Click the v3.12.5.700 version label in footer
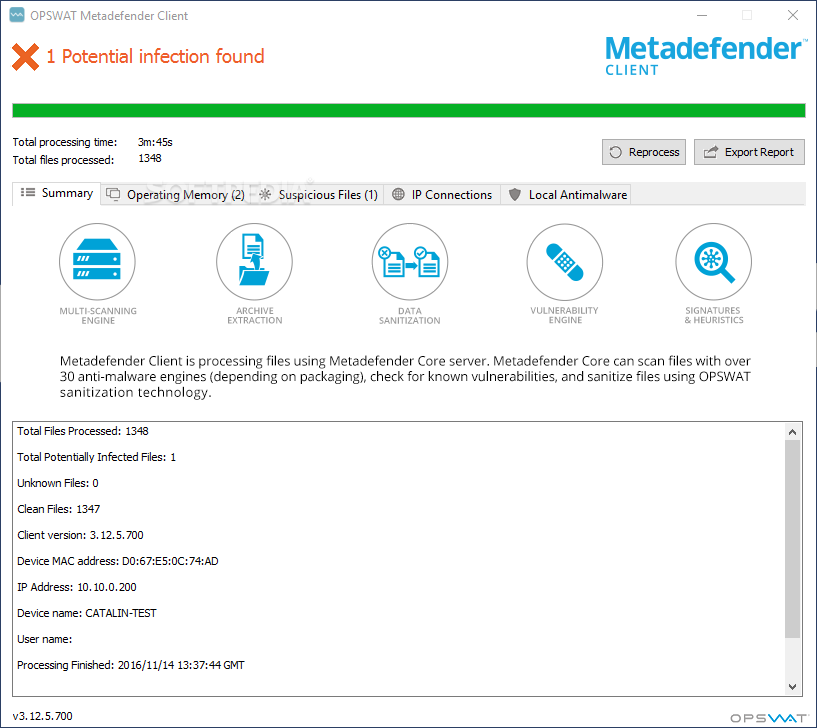The image size is (817, 728). [43, 716]
